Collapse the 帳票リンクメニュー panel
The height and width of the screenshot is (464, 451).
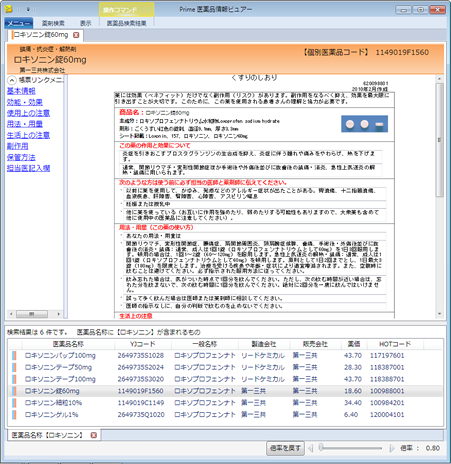pyautogui.click(x=12, y=80)
